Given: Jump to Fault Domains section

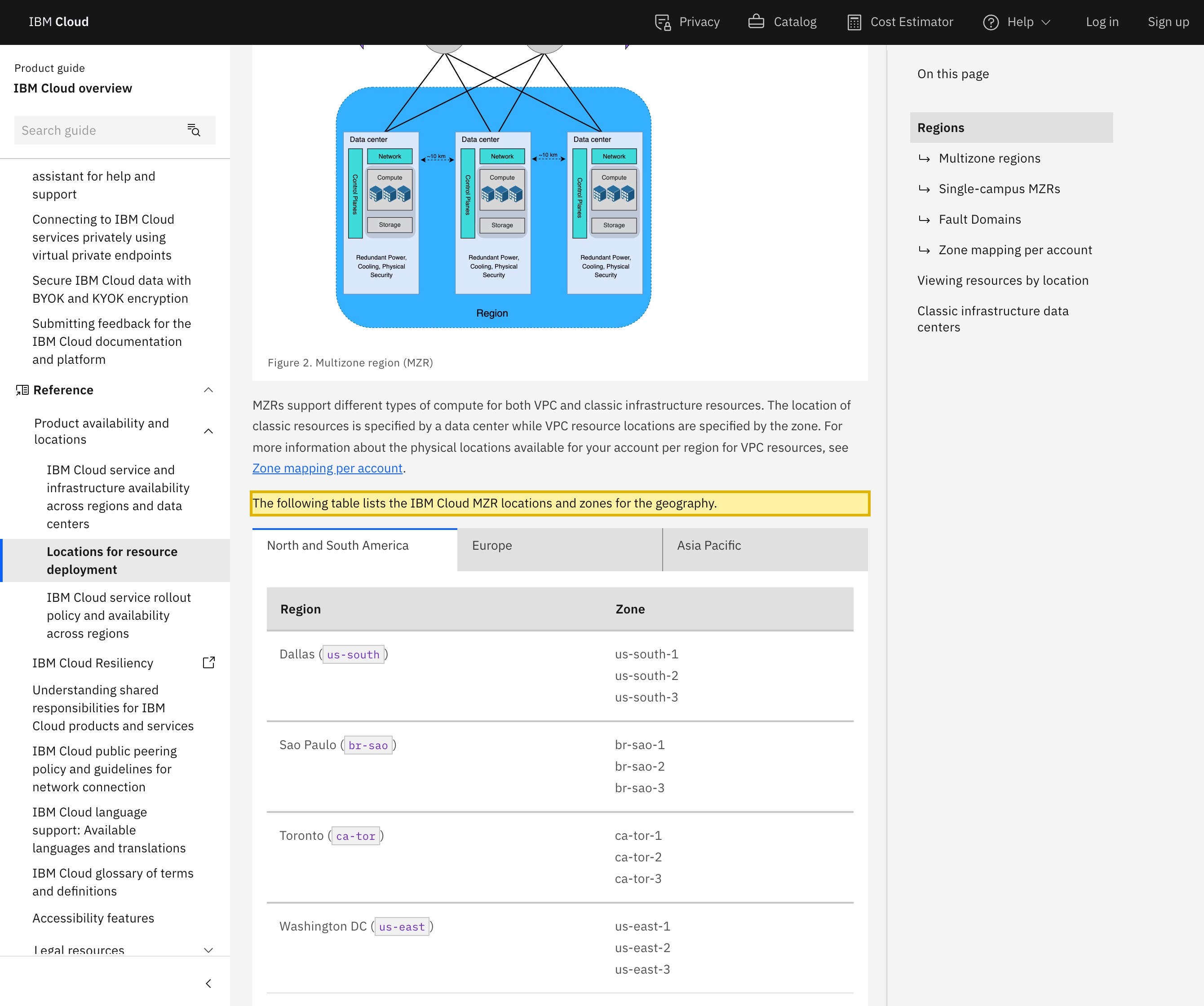Looking at the screenshot, I should 980,220.
